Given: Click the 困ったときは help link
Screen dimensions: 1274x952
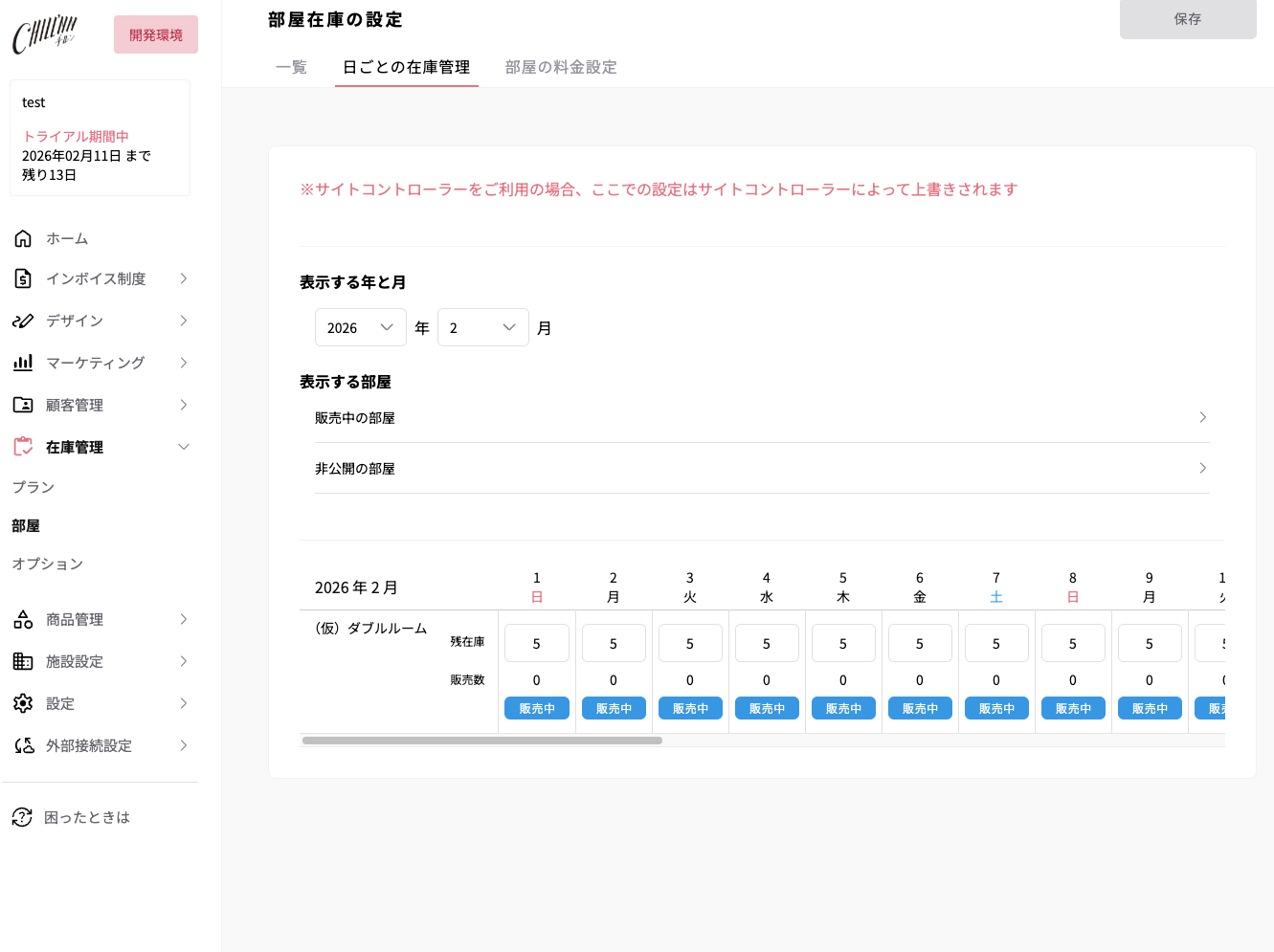Looking at the screenshot, I should (87, 817).
